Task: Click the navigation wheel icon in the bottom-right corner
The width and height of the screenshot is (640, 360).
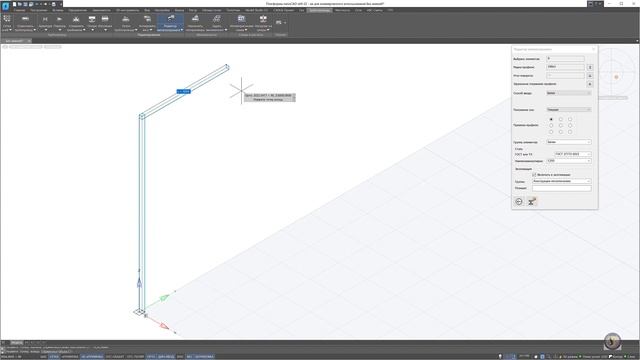Action: pyautogui.click(x=612, y=341)
